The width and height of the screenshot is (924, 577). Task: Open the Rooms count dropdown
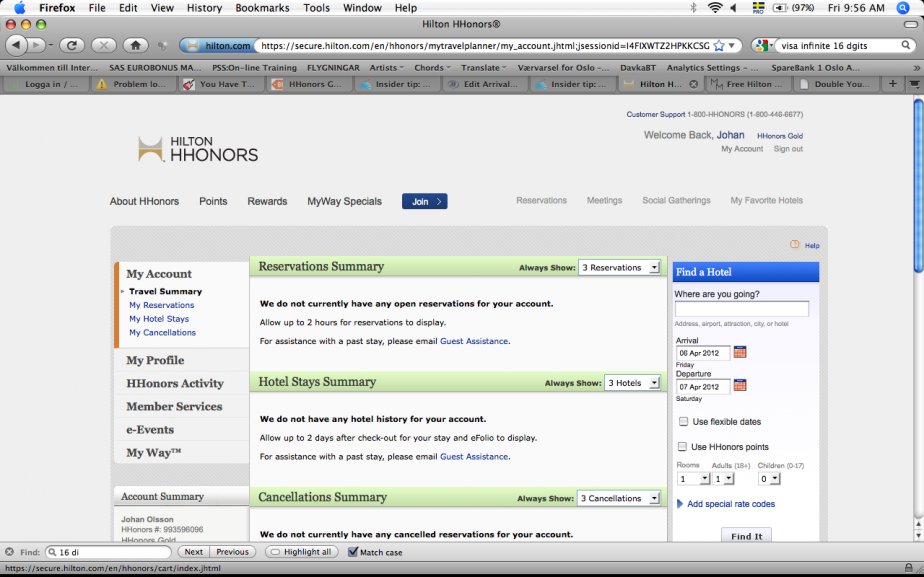(694, 479)
